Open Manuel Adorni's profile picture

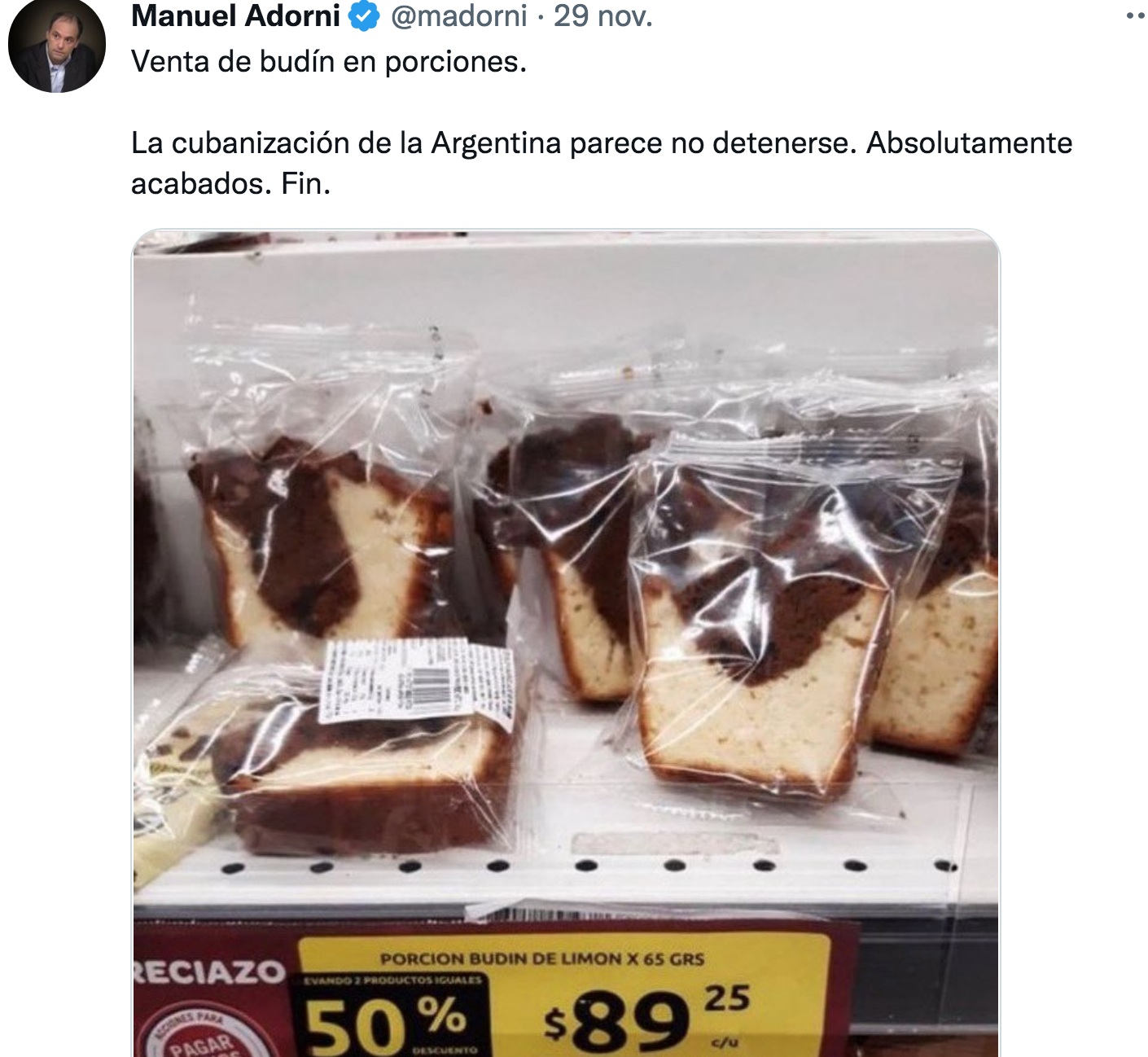(x=57, y=45)
